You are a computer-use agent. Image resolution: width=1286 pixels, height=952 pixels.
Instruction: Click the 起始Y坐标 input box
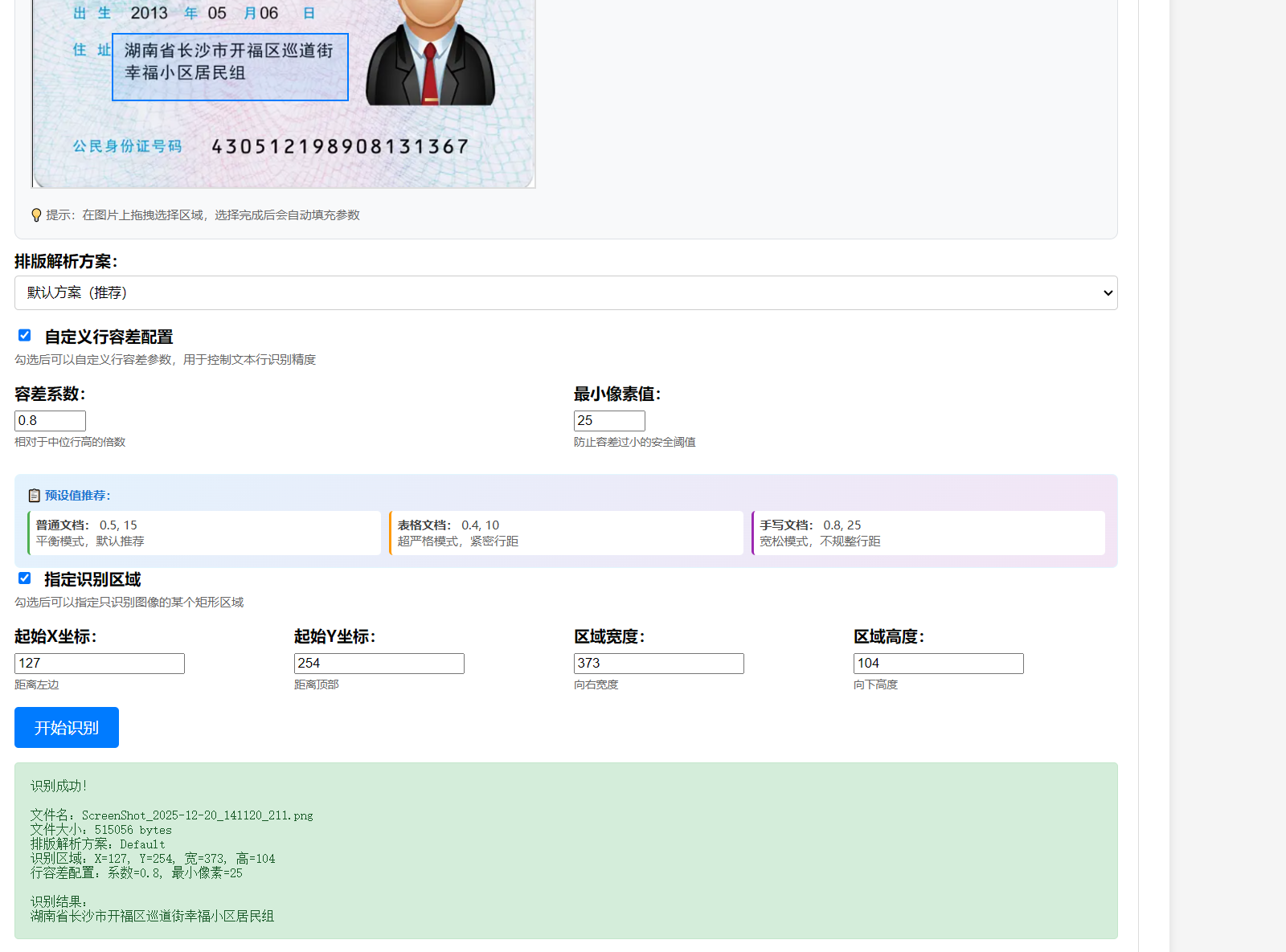pos(379,664)
